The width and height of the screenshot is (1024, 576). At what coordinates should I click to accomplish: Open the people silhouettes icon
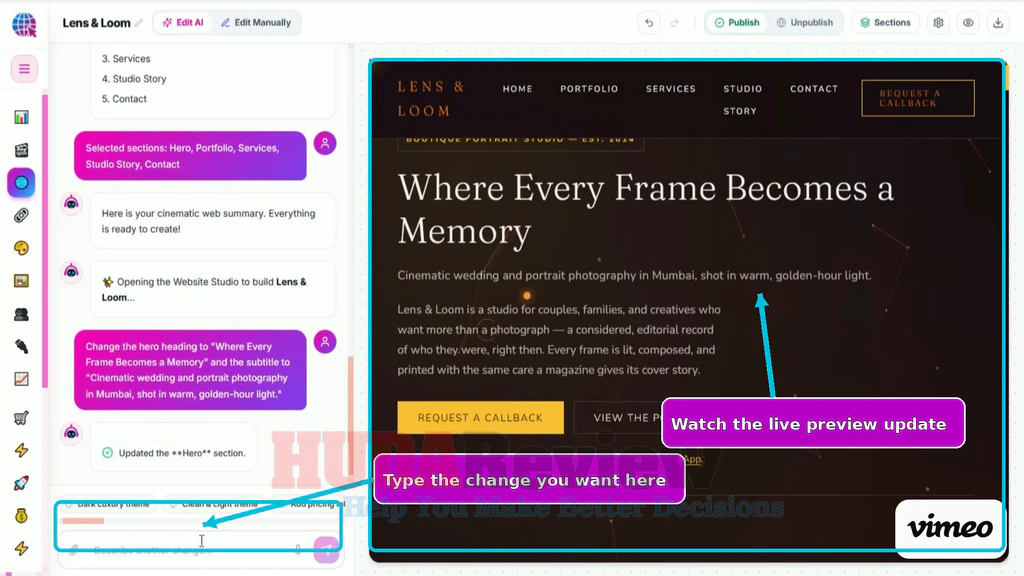coord(22,314)
